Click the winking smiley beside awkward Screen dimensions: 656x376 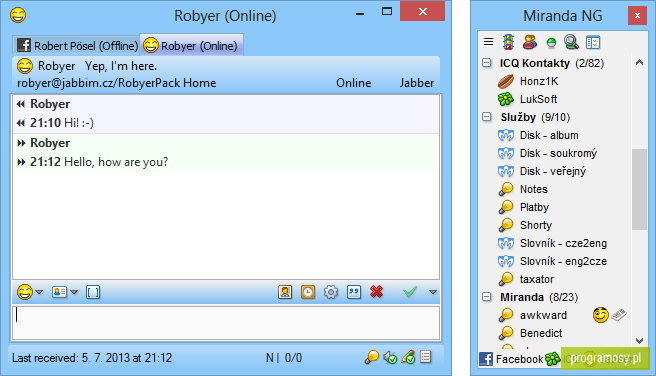[x=600, y=315]
